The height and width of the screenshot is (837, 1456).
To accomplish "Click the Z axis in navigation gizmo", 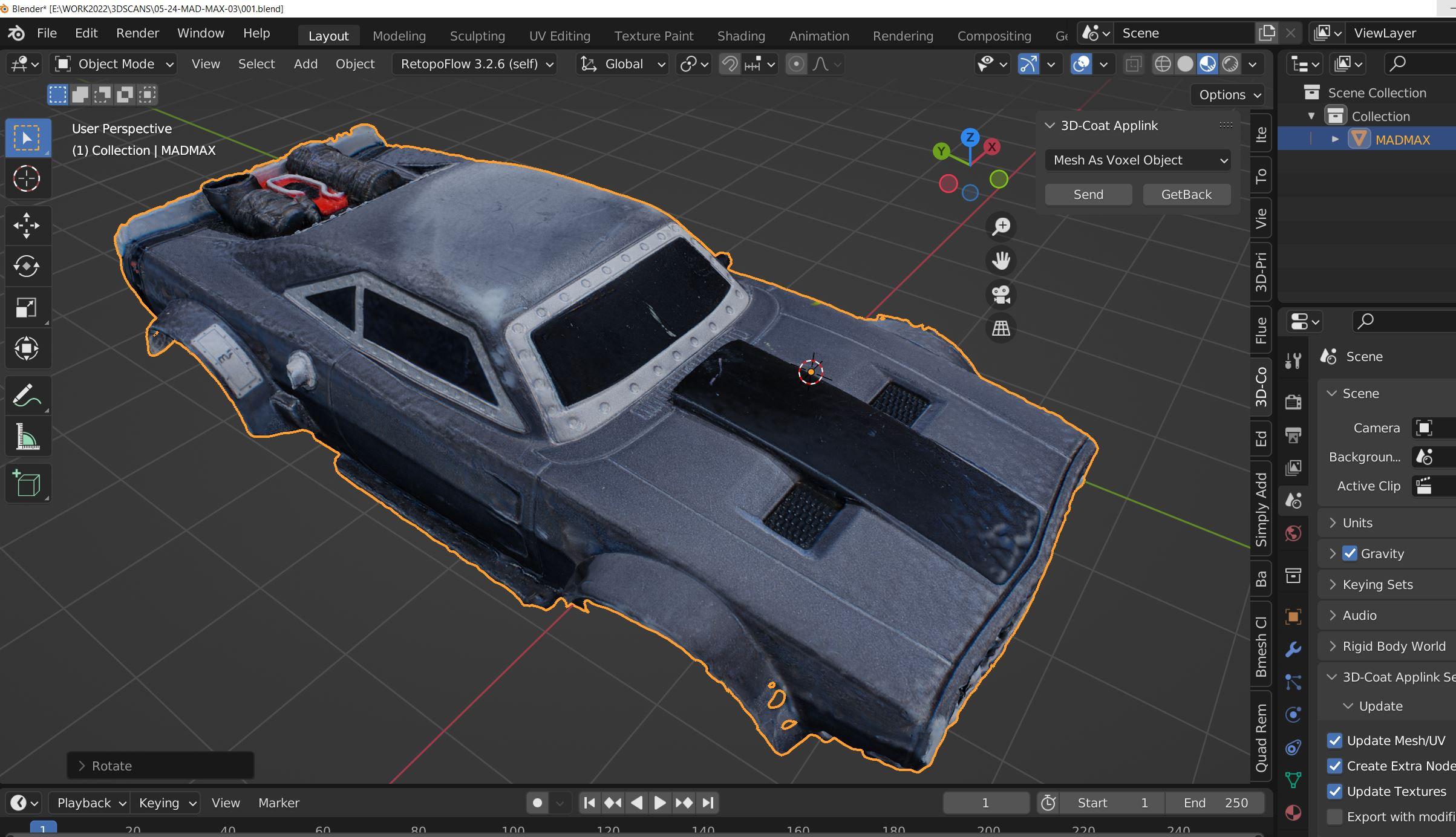I will click(970, 137).
